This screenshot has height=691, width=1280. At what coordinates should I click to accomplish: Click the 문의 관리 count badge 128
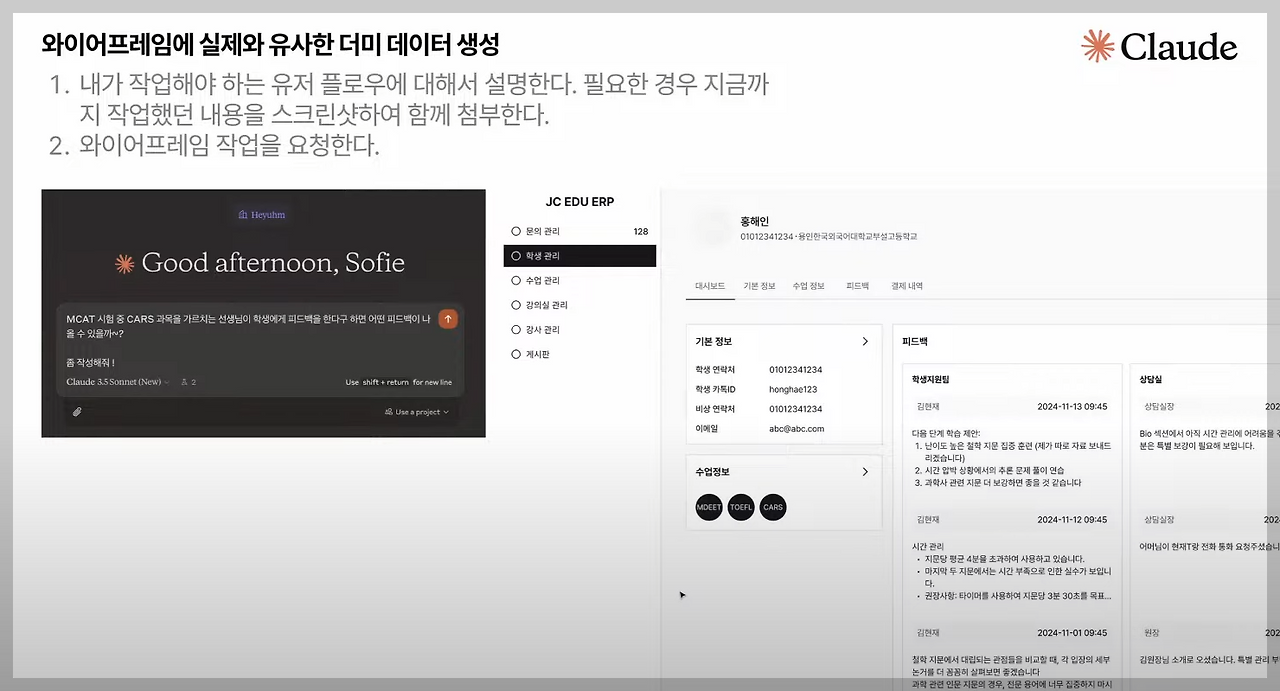pos(641,231)
